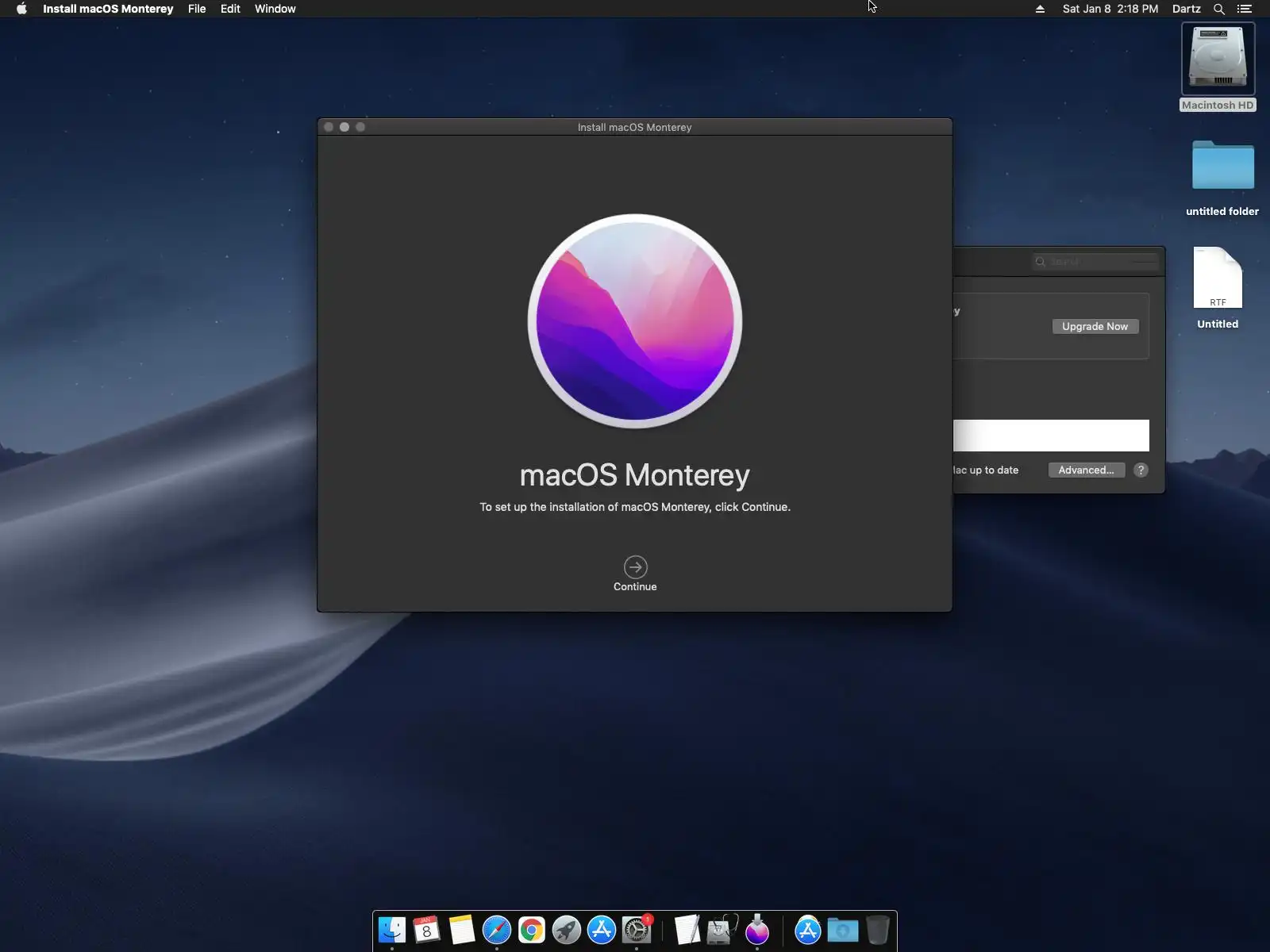Open the App Store icon right of Dock divider
The width and height of the screenshot is (1270, 952).
tap(808, 930)
